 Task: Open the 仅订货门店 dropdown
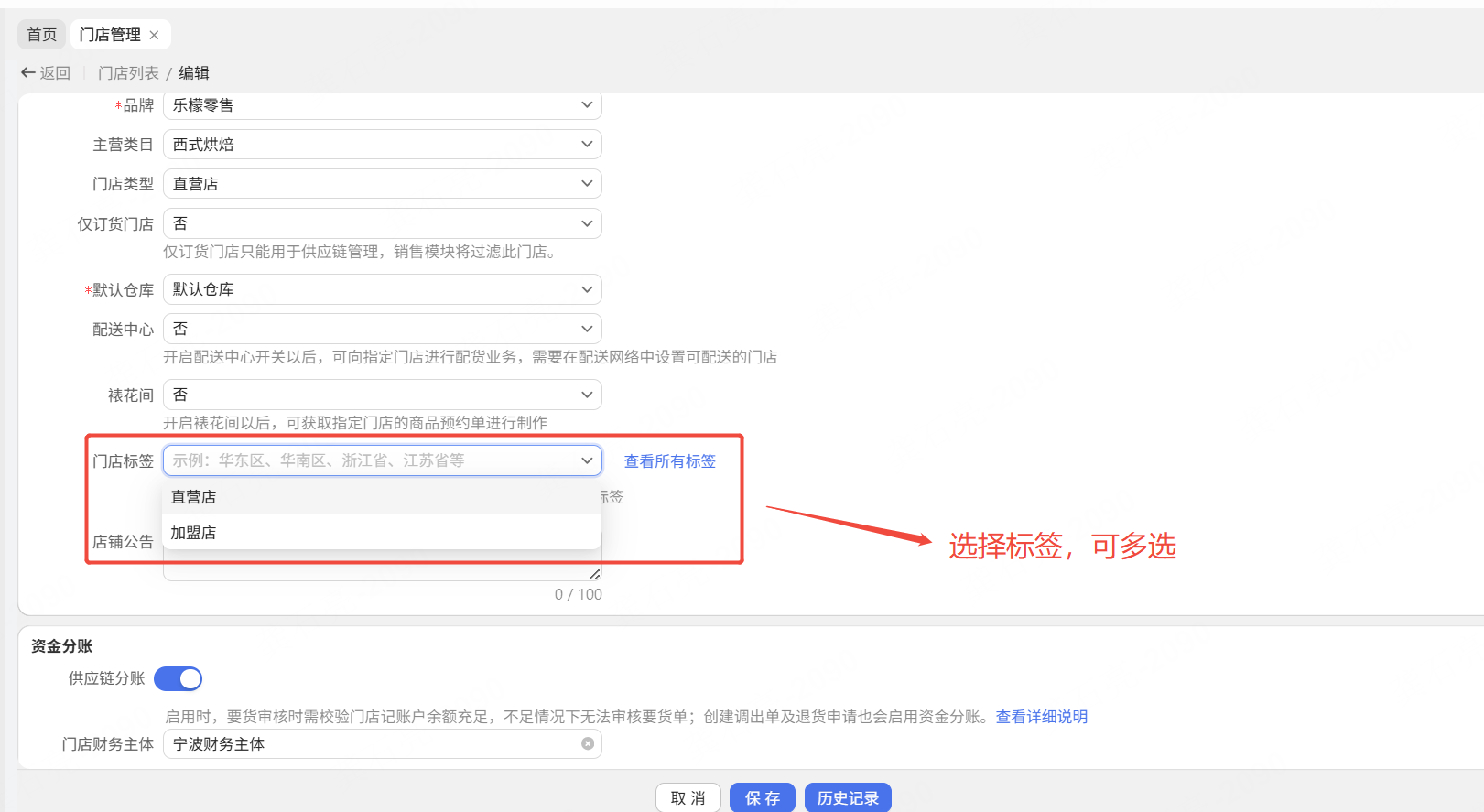pos(383,223)
